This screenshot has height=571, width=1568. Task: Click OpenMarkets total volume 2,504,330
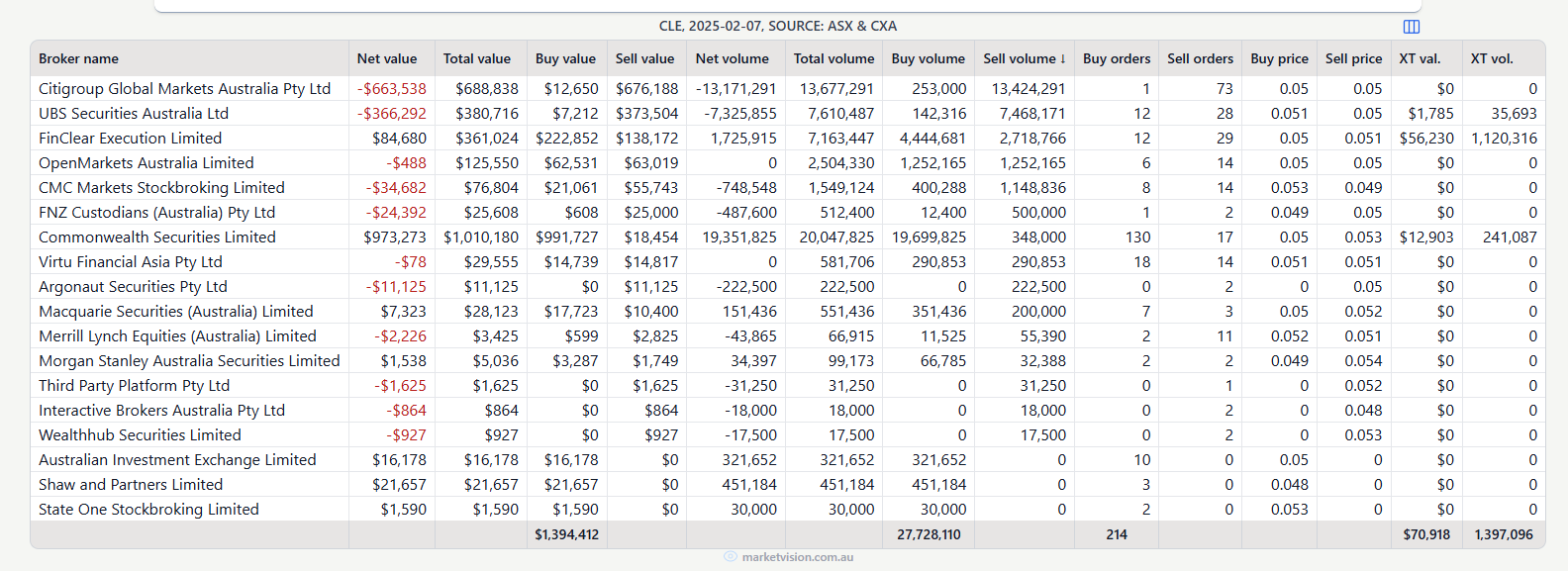point(841,163)
